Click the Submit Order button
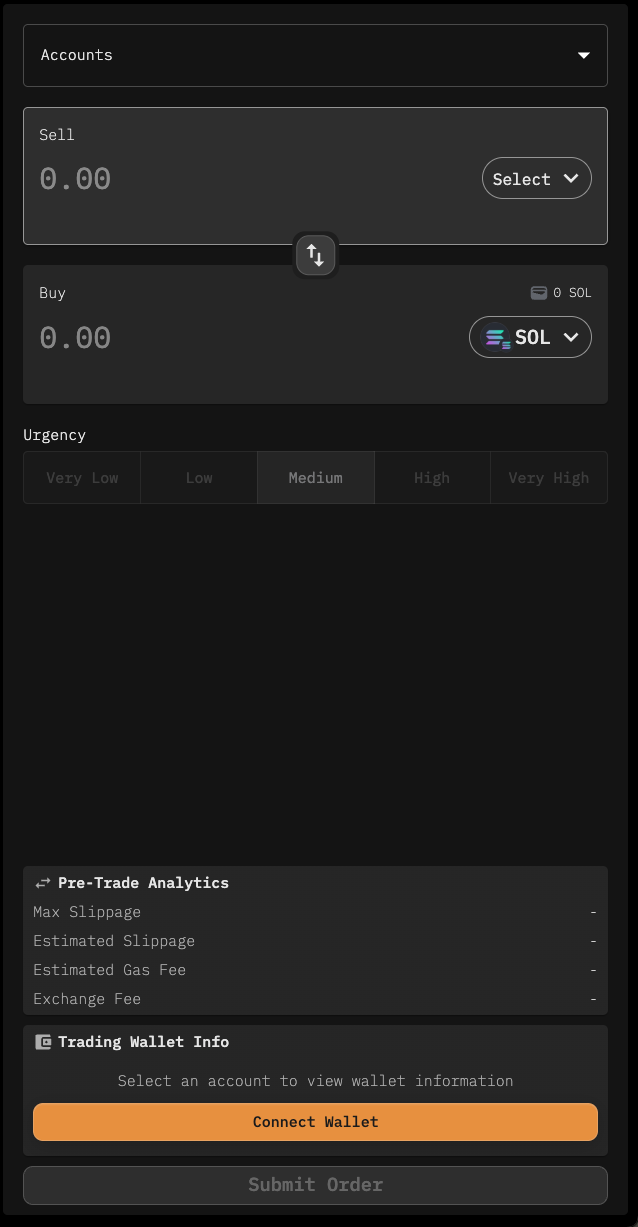Viewport: 638px width, 1227px height. 315,1185
